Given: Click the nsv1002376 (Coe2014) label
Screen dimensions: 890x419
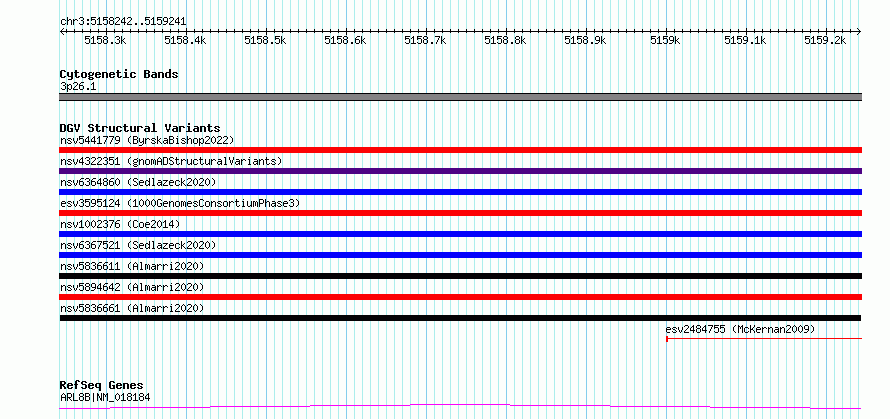Looking at the screenshot, I should click(120, 224).
